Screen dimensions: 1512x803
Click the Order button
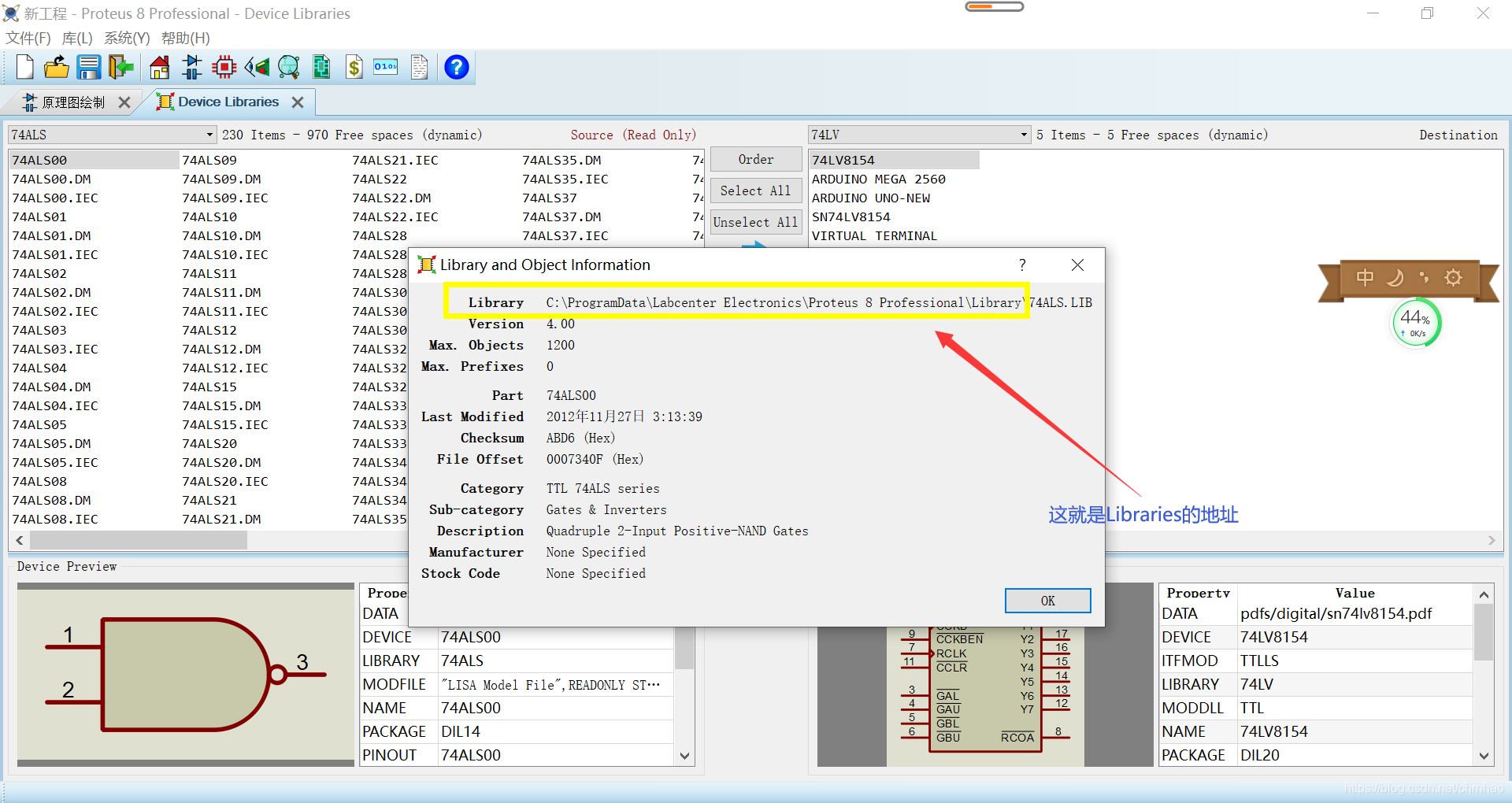pos(756,159)
